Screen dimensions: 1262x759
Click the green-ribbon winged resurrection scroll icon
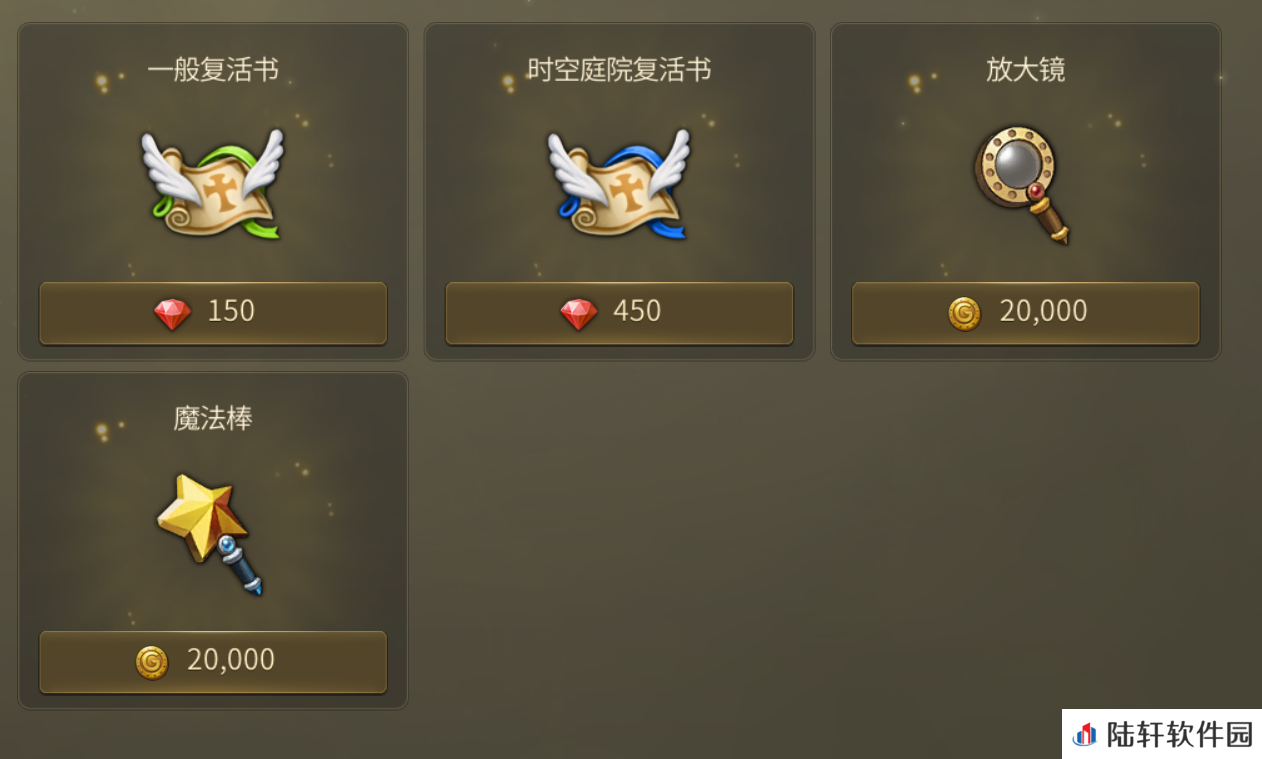(213, 184)
